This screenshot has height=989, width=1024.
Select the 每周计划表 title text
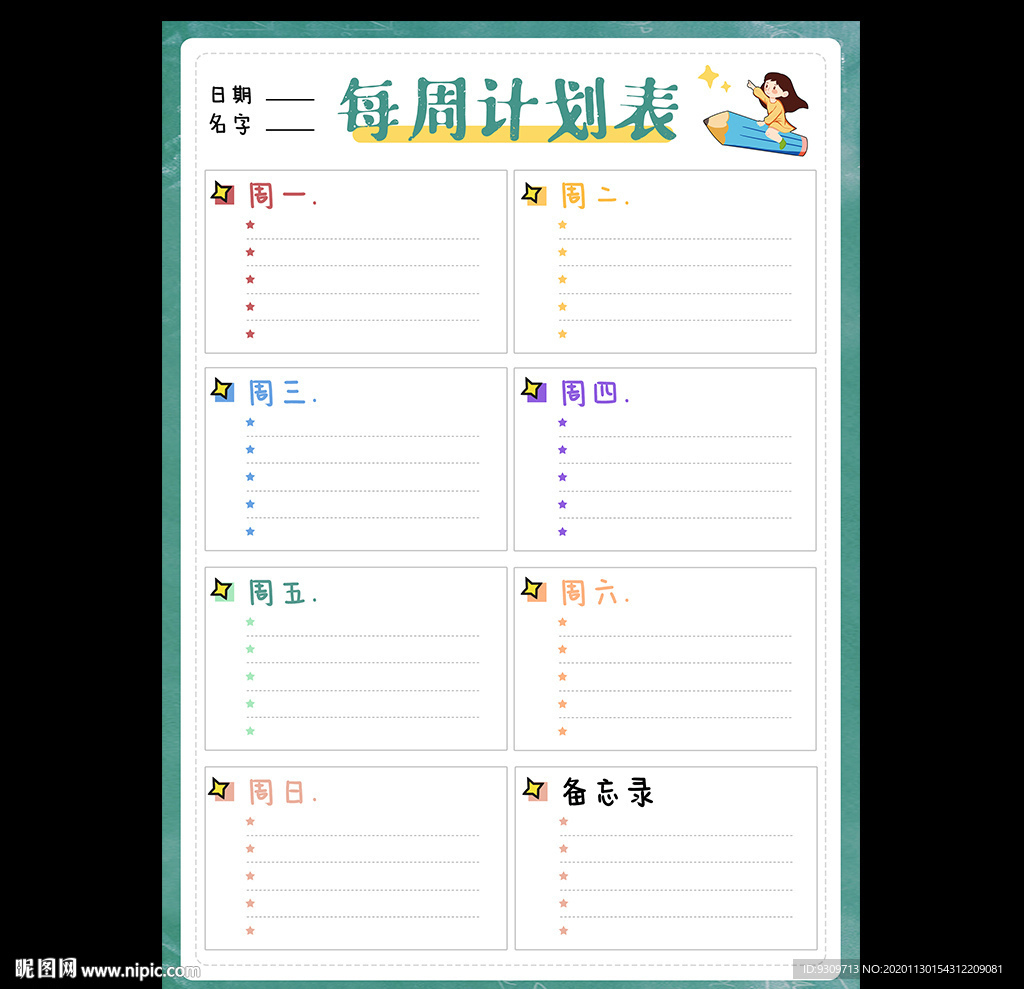point(509,109)
